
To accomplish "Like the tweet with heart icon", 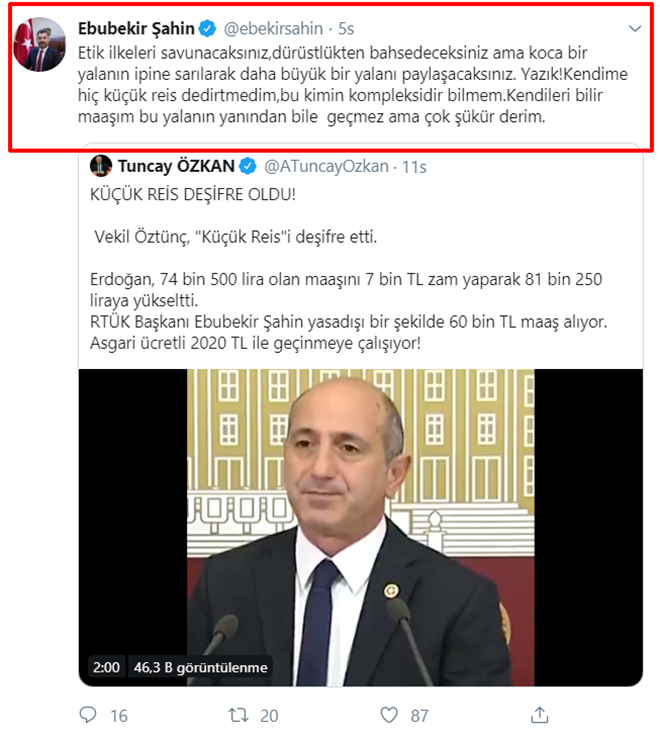I will 389,715.
